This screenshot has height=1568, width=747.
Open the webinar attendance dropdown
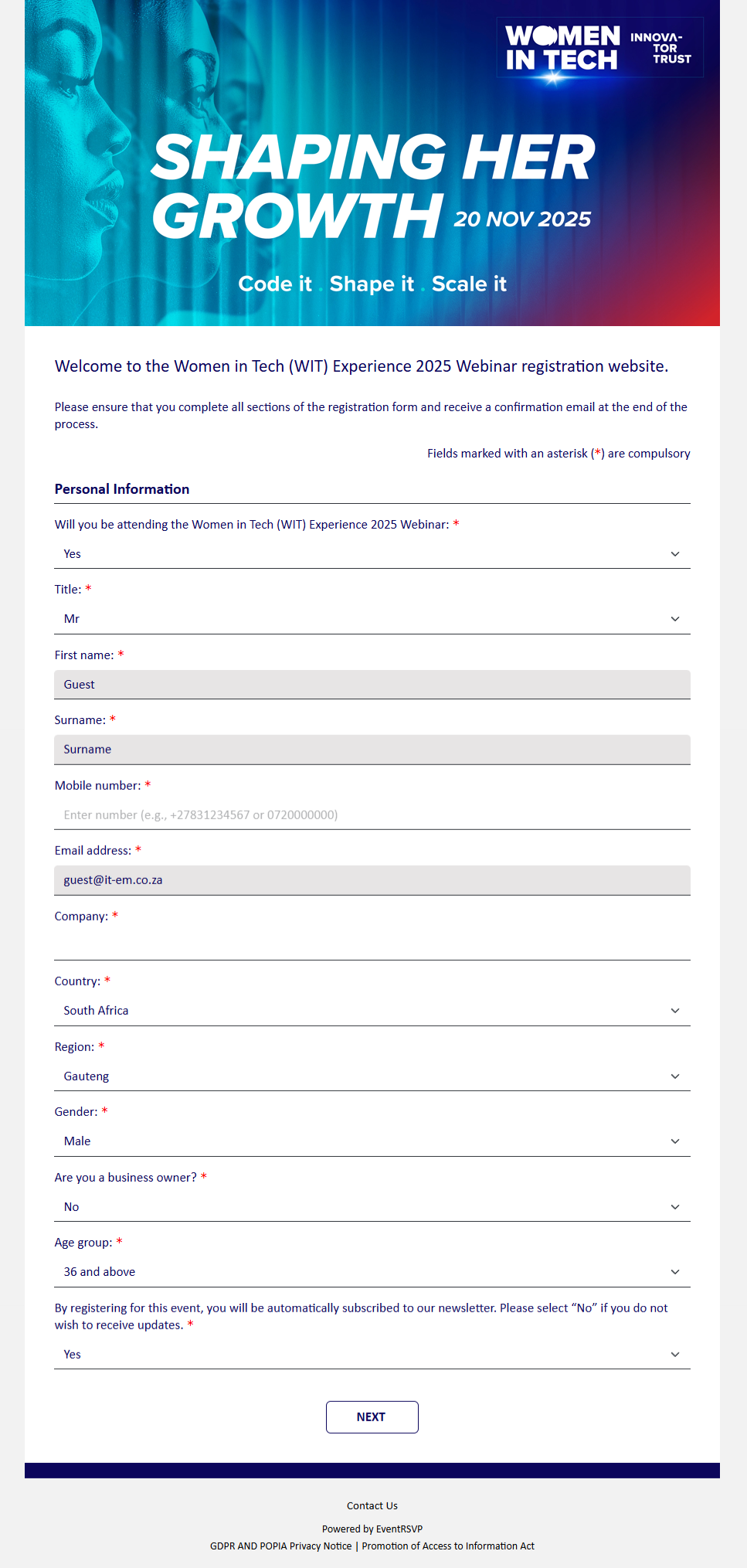tap(372, 554)
